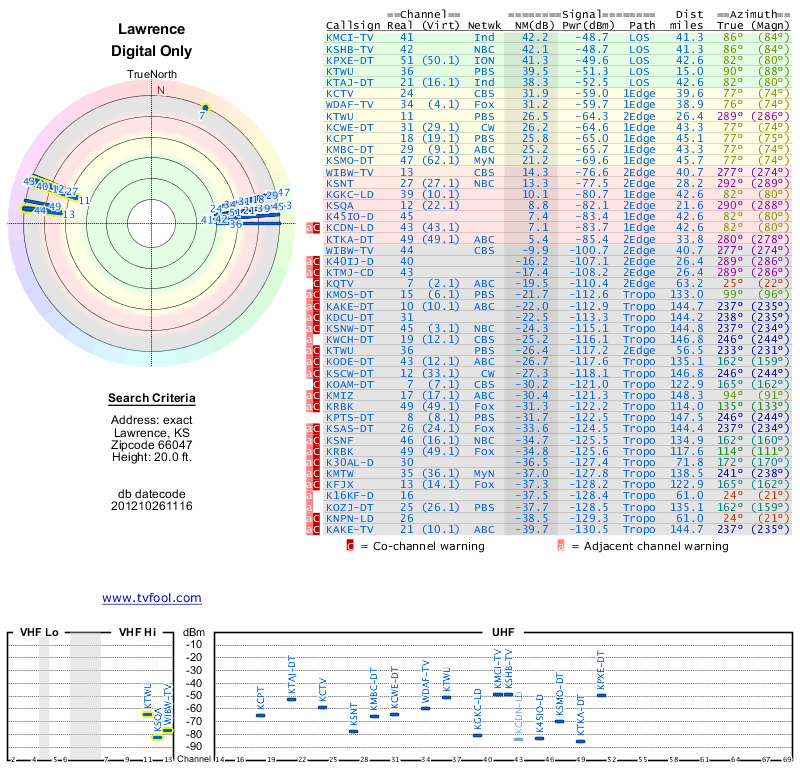Click adjacent channel badge on KOZJ-DT row
The height and width of the screenshot is (768, 800).
(x=309, y=507)
